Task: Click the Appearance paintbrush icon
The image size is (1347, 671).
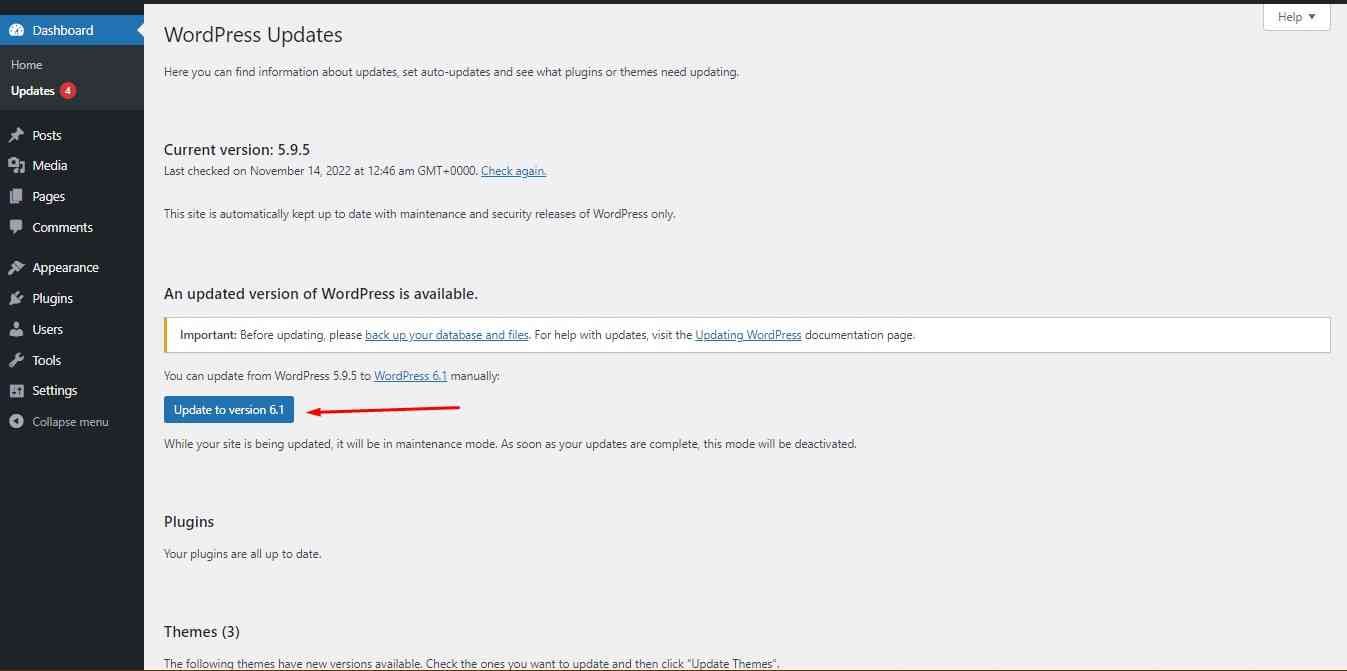Action: pos(16,267)
